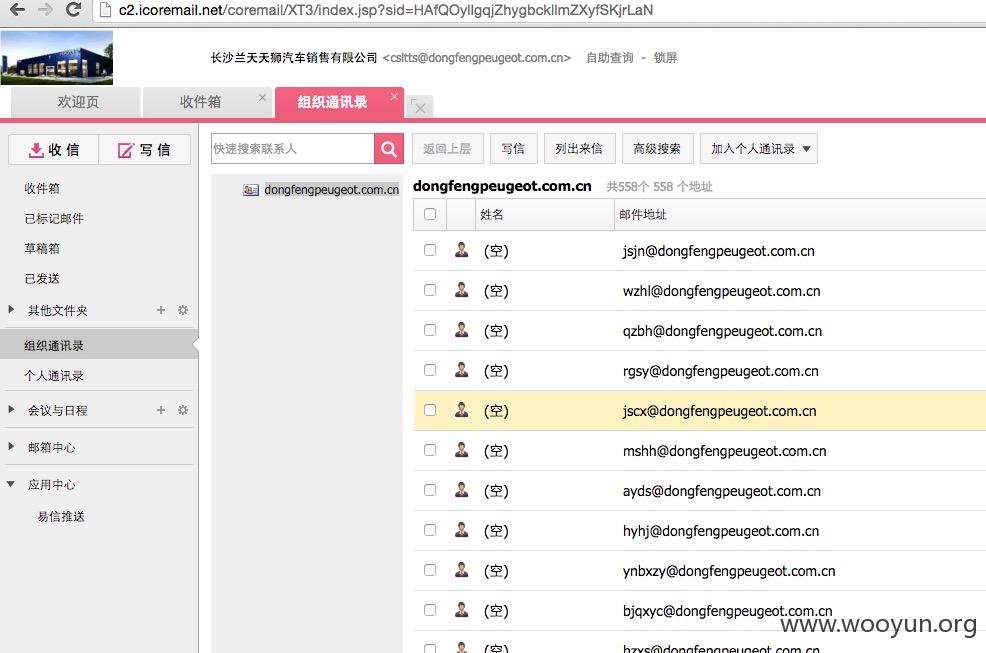Switch to the 收件箱 tab
Image resolution: width=986 pixels, height=653 pixels.
[208, 102]
